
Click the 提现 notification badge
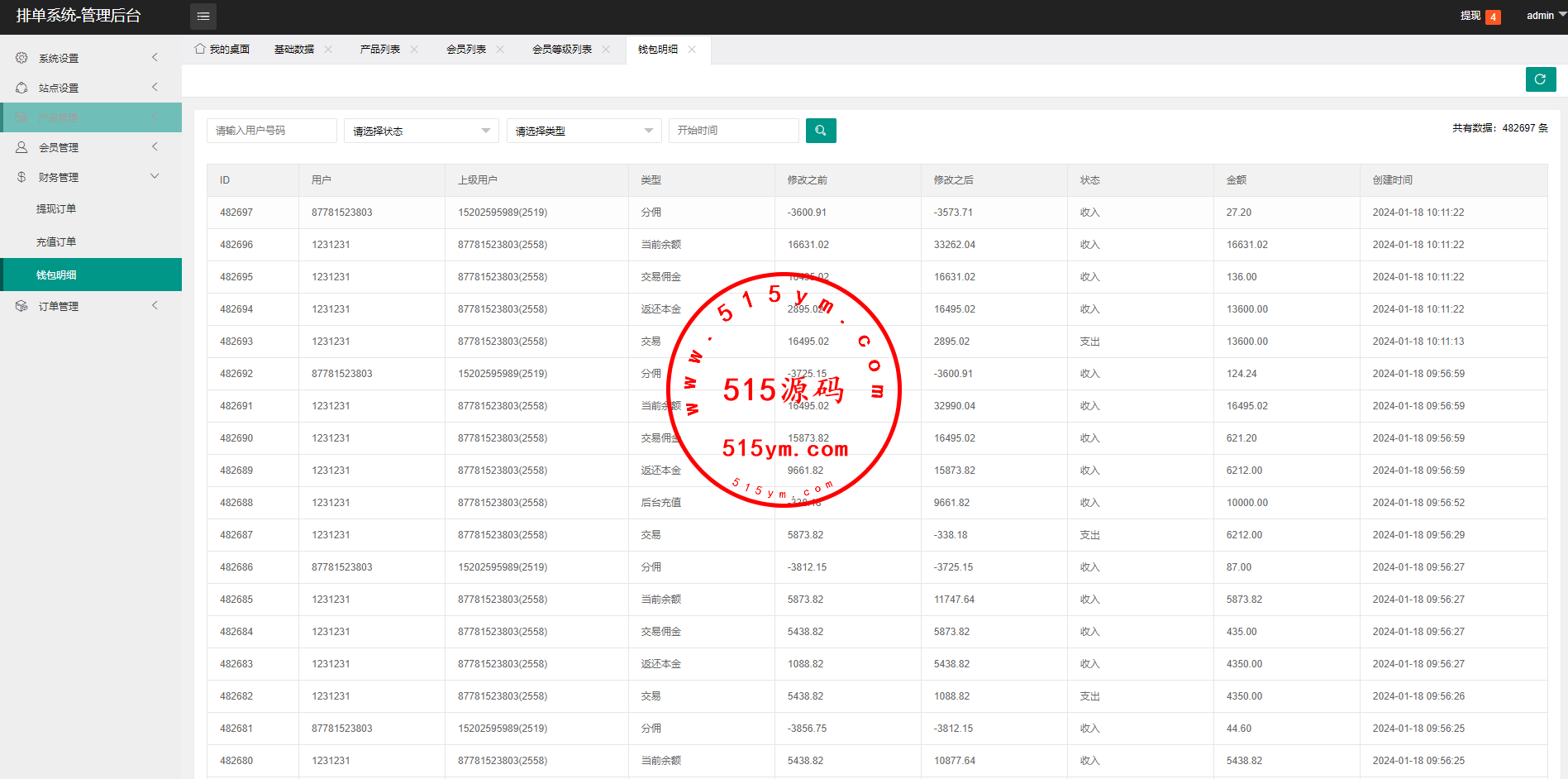[1492, 17]
